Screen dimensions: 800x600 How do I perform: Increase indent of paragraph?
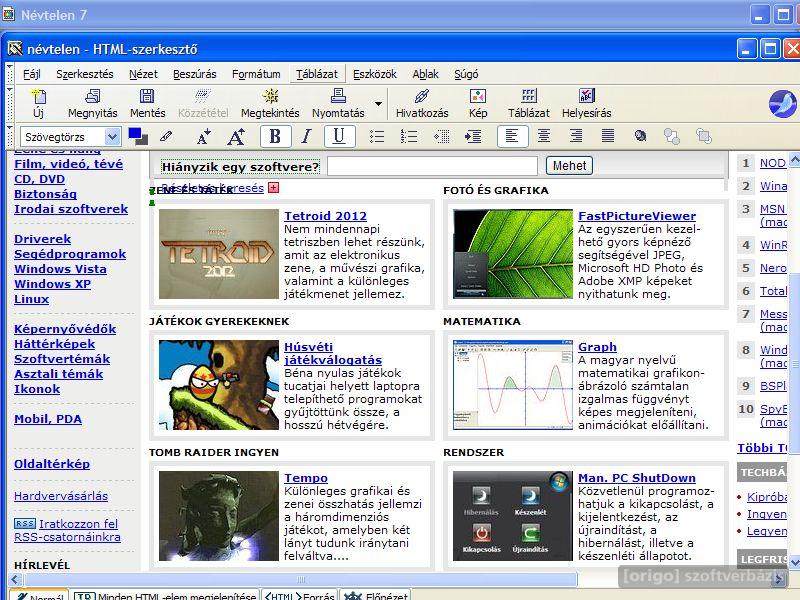click(473, 136)
